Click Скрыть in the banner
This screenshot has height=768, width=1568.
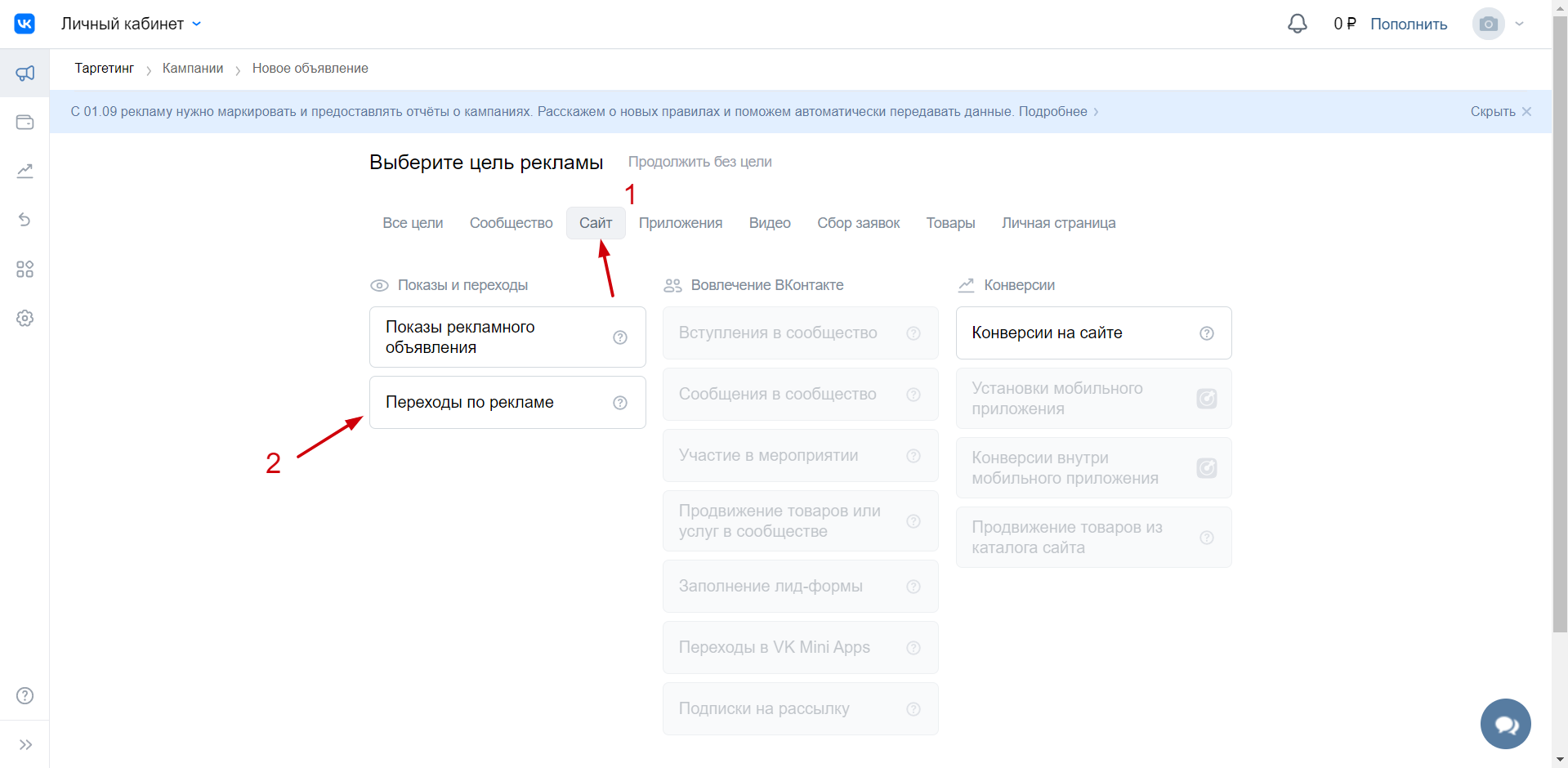(1493, 112)
